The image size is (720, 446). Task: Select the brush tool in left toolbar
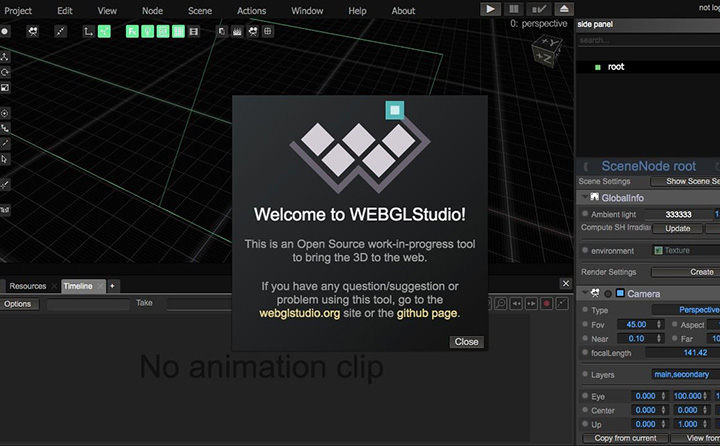coord(5,185)
